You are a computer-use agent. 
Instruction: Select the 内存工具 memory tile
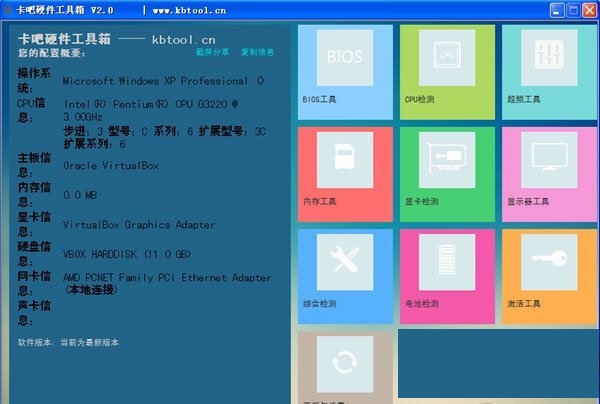[345, 174]
